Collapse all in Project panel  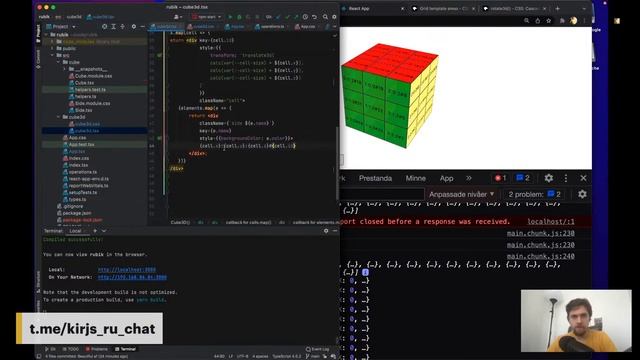coord(122,27)
